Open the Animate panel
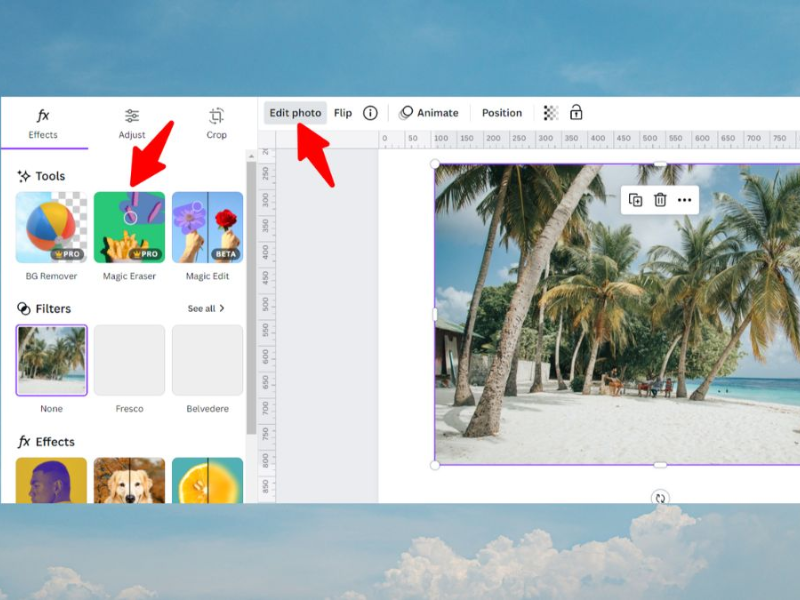The height and width of the screenshot is (600, 800). tap(429, 112)
